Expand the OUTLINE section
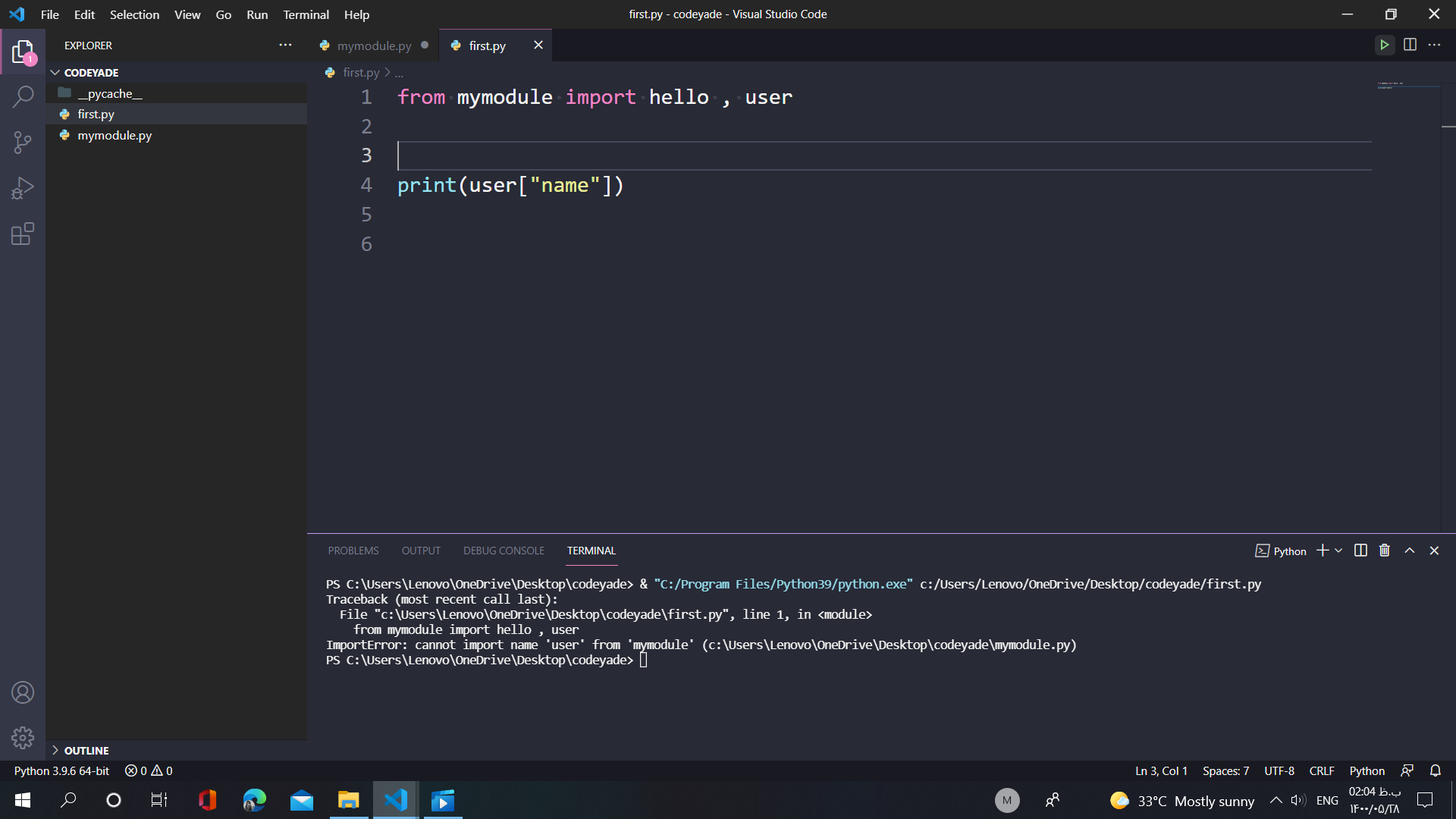1456x819 pixels. click(177, 750)
